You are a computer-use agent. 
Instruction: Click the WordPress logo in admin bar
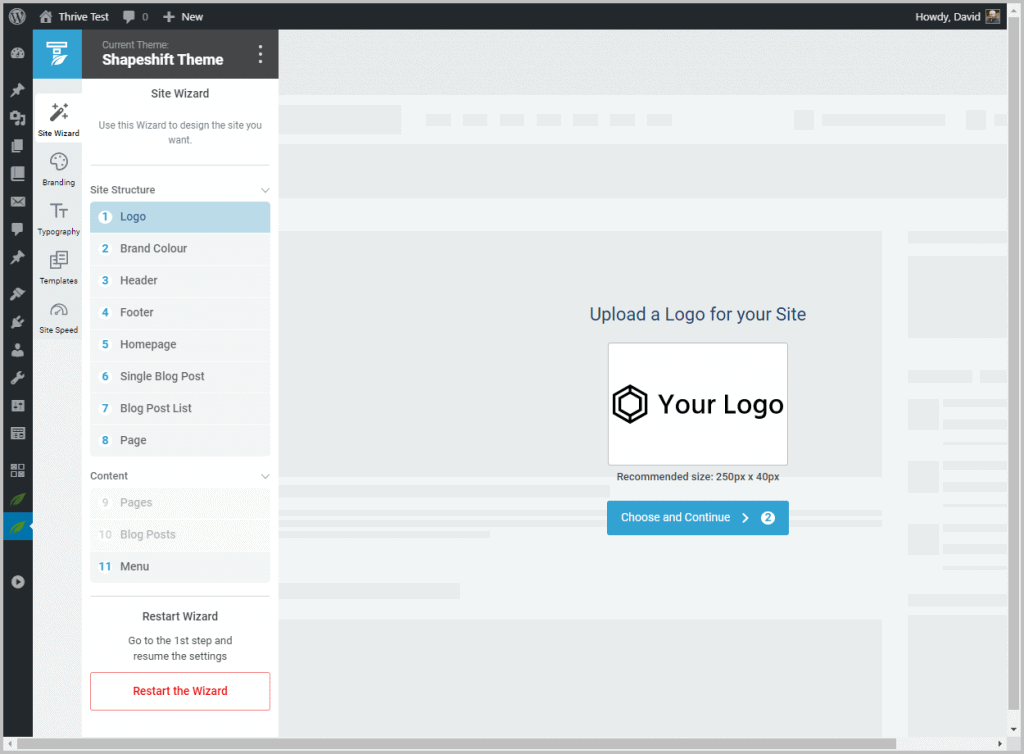click(17, 16)
